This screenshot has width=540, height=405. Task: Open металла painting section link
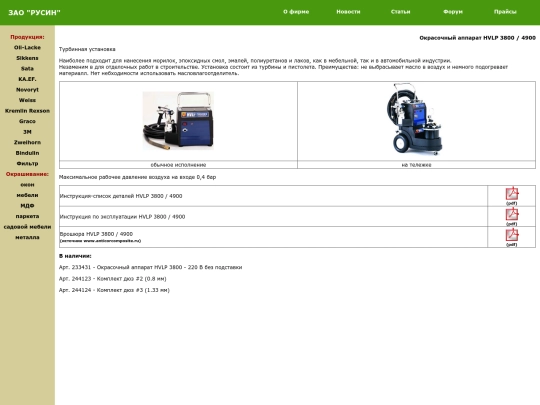click(27, 237)
